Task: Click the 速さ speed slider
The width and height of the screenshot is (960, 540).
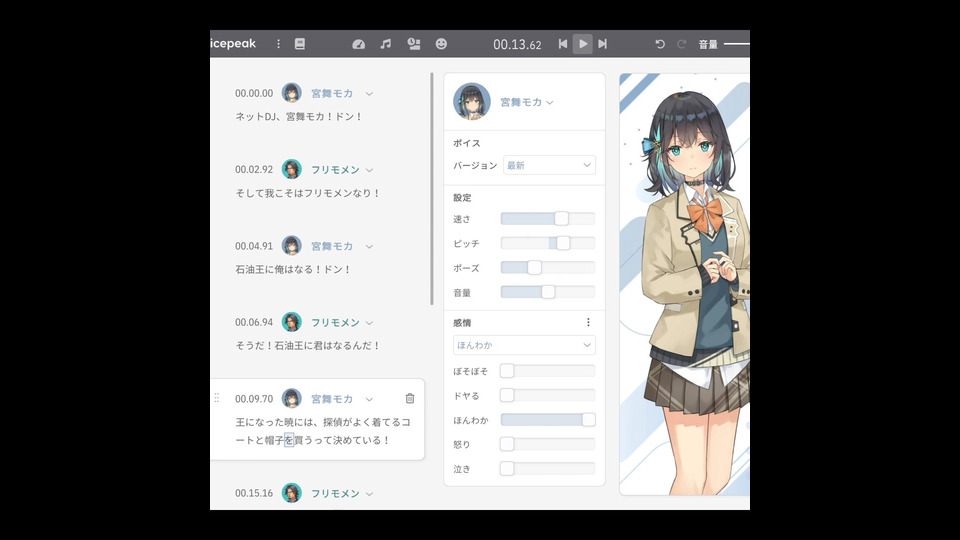Action: (x=548, y=219)
